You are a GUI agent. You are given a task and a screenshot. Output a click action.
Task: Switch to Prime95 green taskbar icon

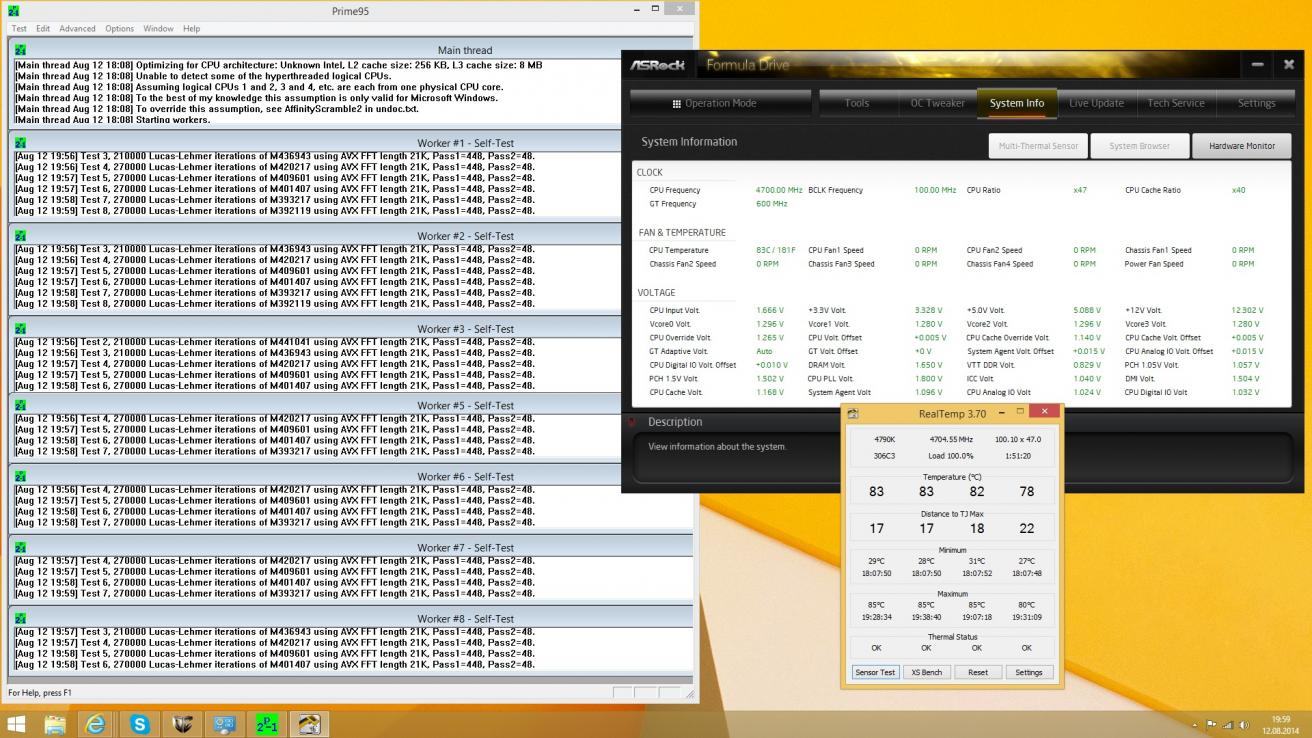(x=267, y=723)
